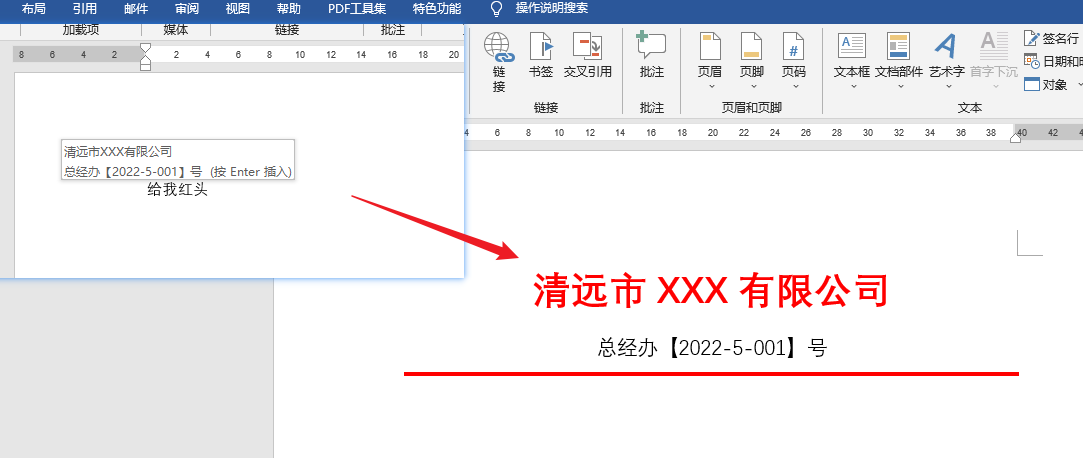Click the 页眉和页脚 group label

tap(751, 108)
